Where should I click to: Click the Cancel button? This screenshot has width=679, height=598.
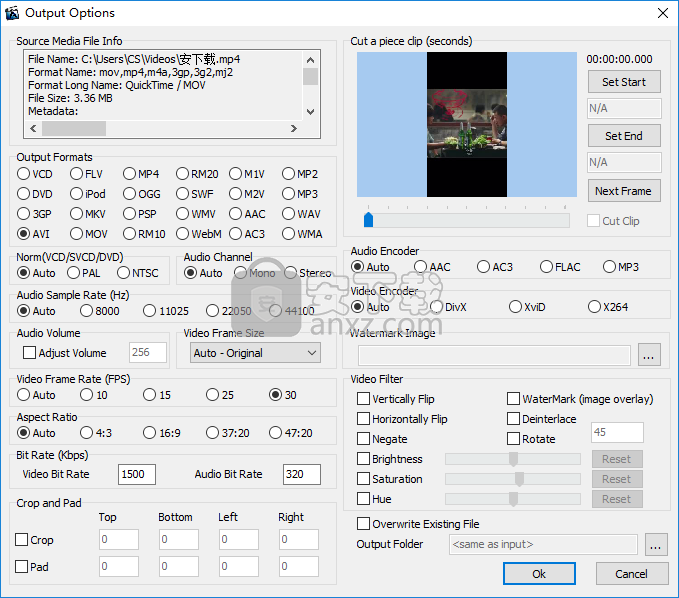click(632, 574)
